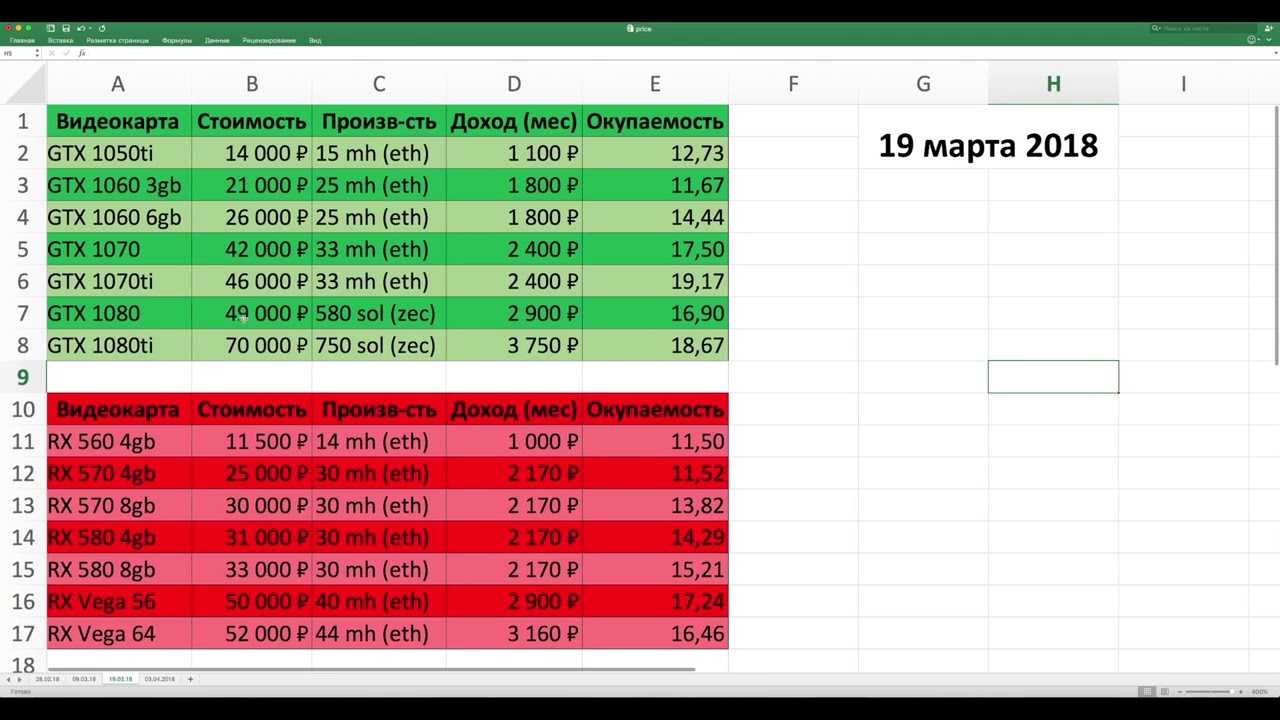Image resolution: width=1280 pixels, height=720 pixels.
Task: Select column B header
Action: [x=252, y=84]
